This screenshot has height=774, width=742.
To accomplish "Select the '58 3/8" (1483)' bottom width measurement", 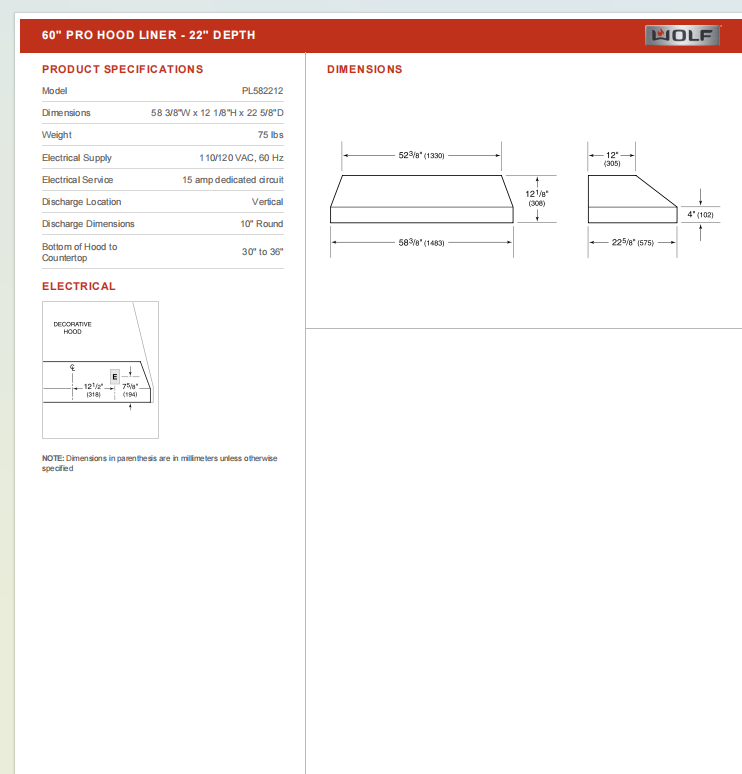I will point(422,243).
